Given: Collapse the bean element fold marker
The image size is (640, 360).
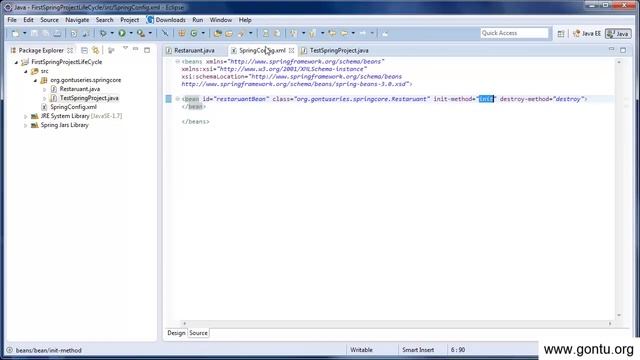Looking at the screenshot, I should [x=178, y=99].
